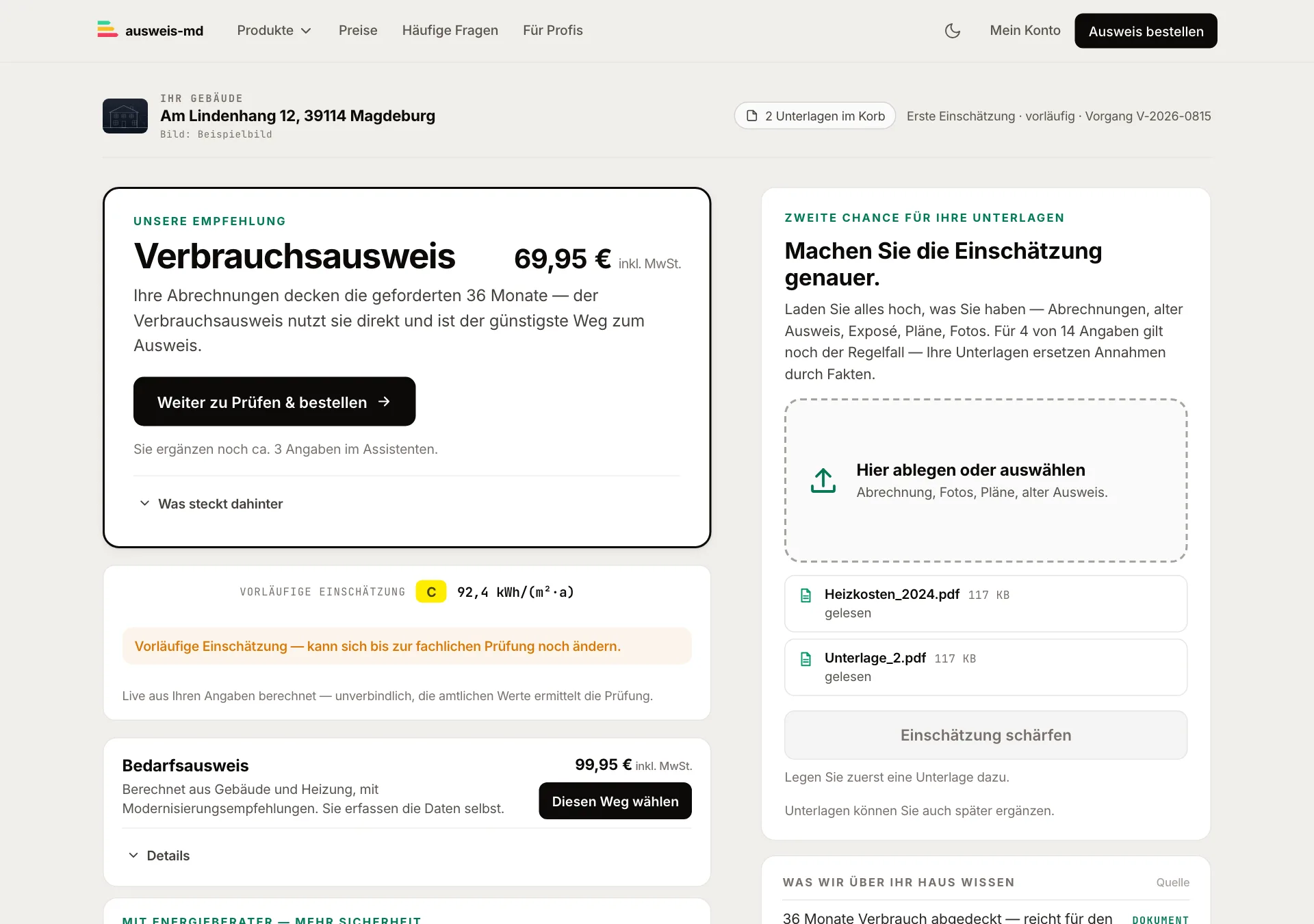Click the upload arrow icon in dropzone
1314x924 pixels.
[823, 480]
